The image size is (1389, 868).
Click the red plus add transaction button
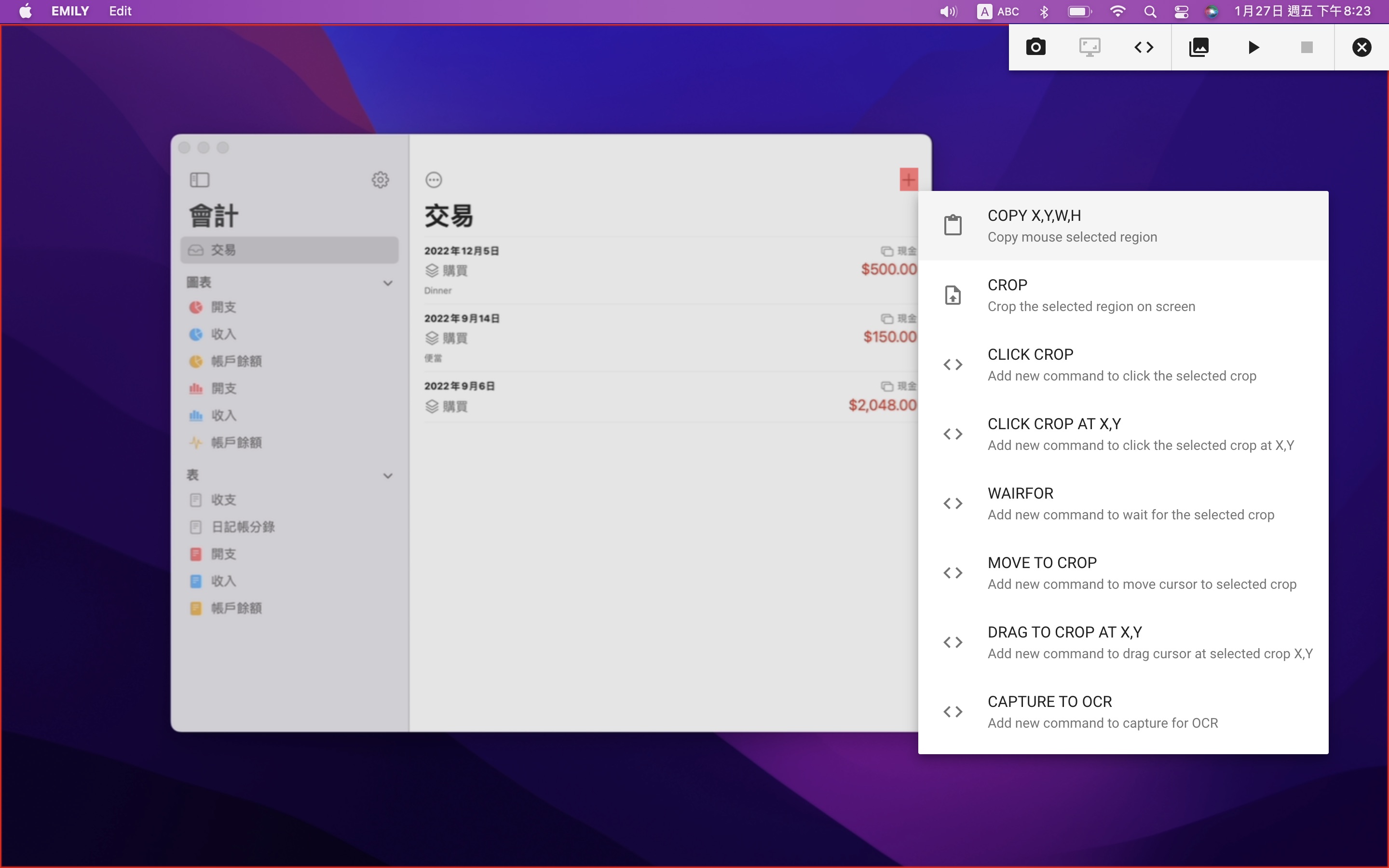point(908,180)
